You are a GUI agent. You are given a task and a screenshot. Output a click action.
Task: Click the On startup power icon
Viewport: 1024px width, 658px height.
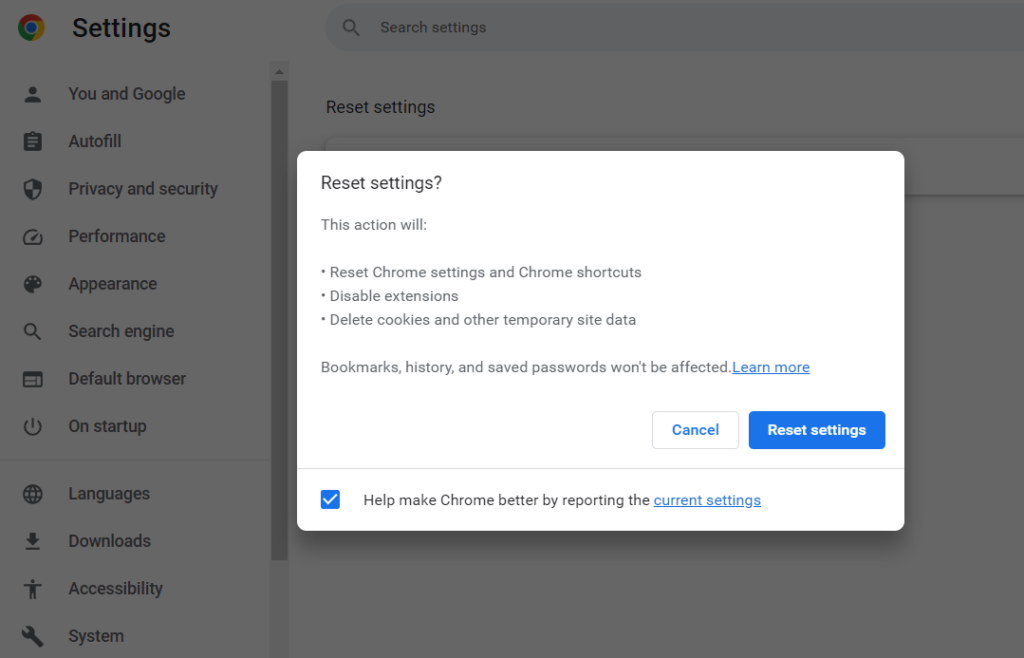(33, 427)
